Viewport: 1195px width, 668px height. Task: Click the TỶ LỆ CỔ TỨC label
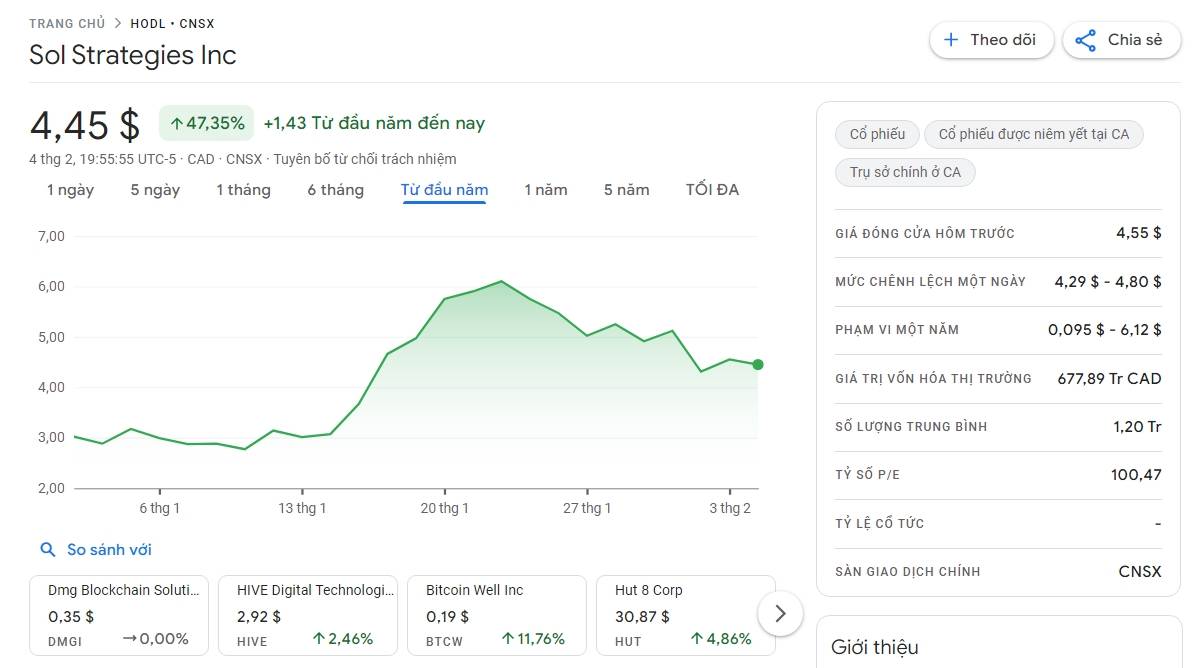(879, 523)
